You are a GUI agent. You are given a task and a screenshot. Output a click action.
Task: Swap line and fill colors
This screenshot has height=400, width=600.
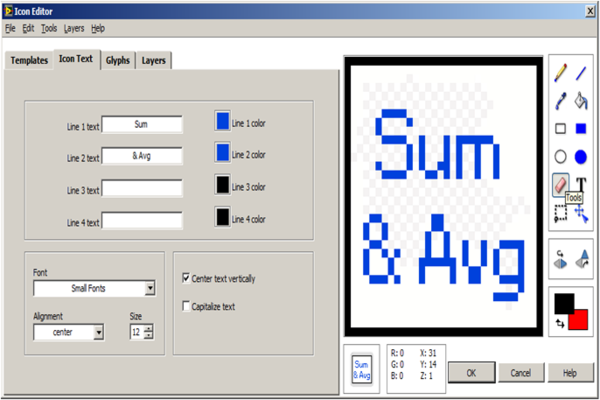click(x=560, y=324)
